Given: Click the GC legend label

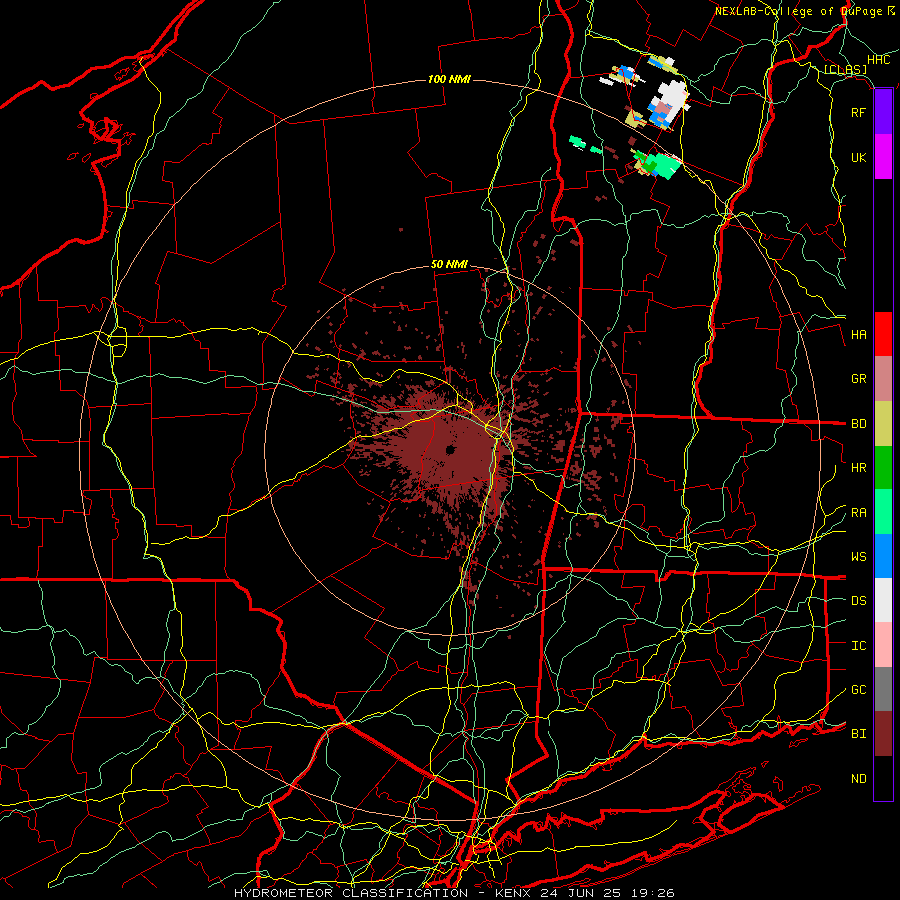Looking at the screenshot, I should pyautogui.click(x=858, y=690).
